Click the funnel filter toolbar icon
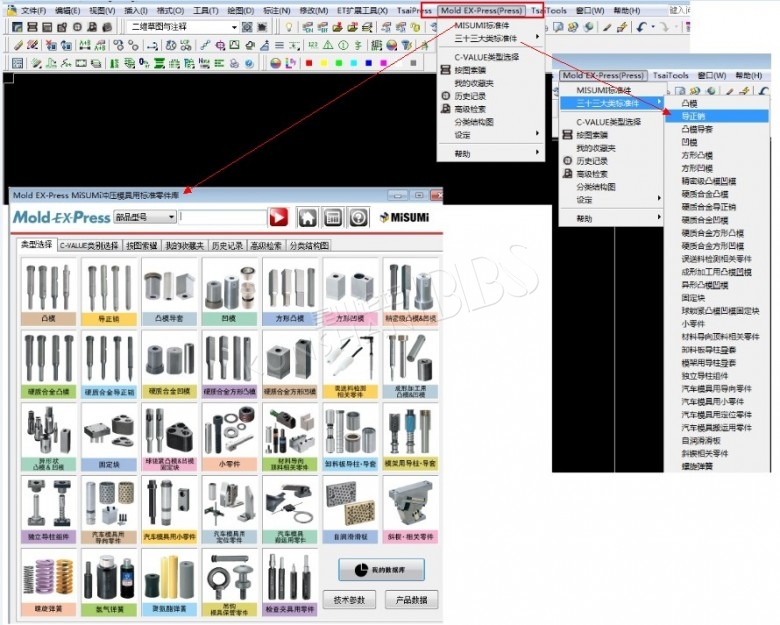780x625 pixels. click(406, 45)
